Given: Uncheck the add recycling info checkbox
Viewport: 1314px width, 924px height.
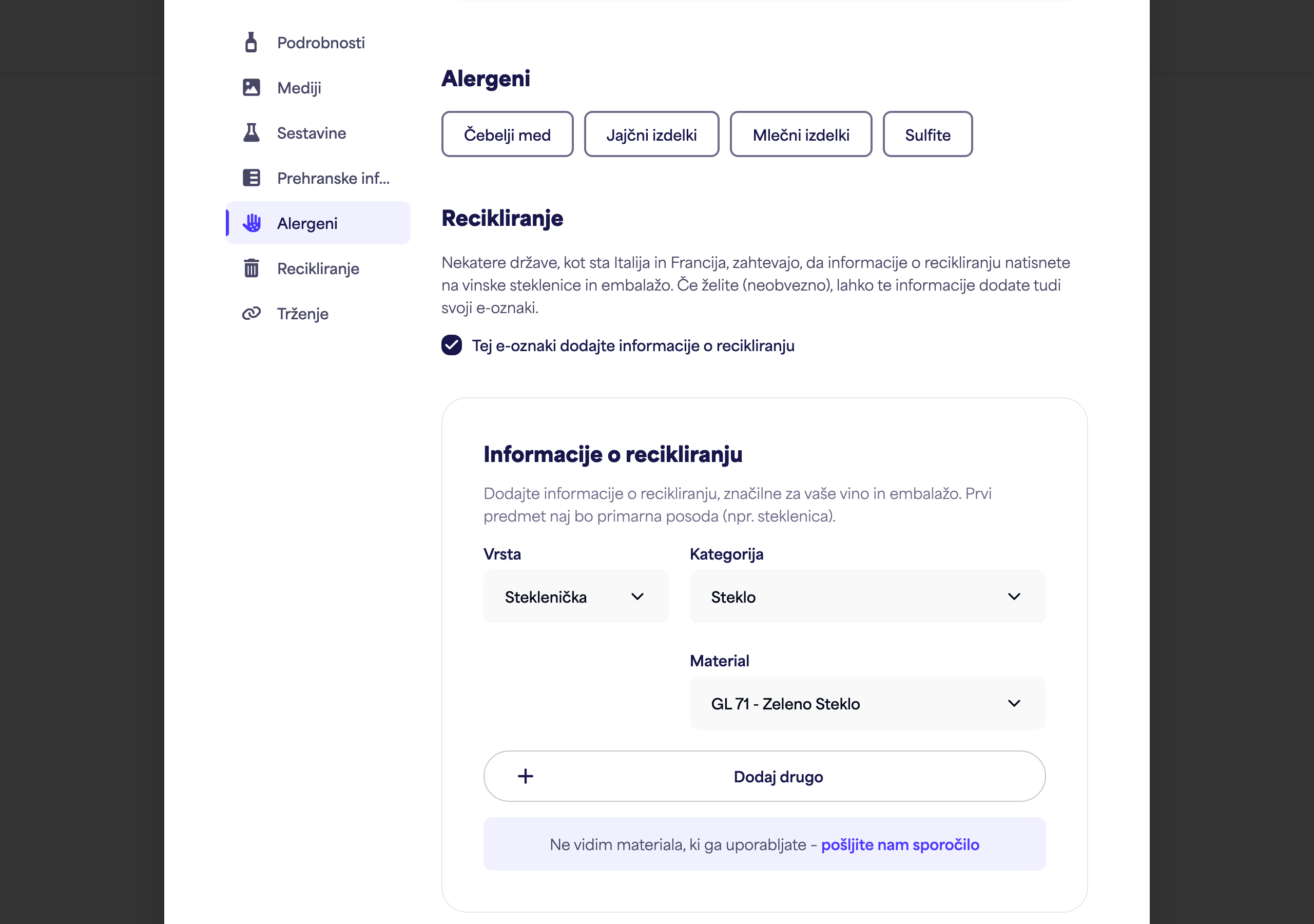Looking at the screenshot, I should point(452,345).
